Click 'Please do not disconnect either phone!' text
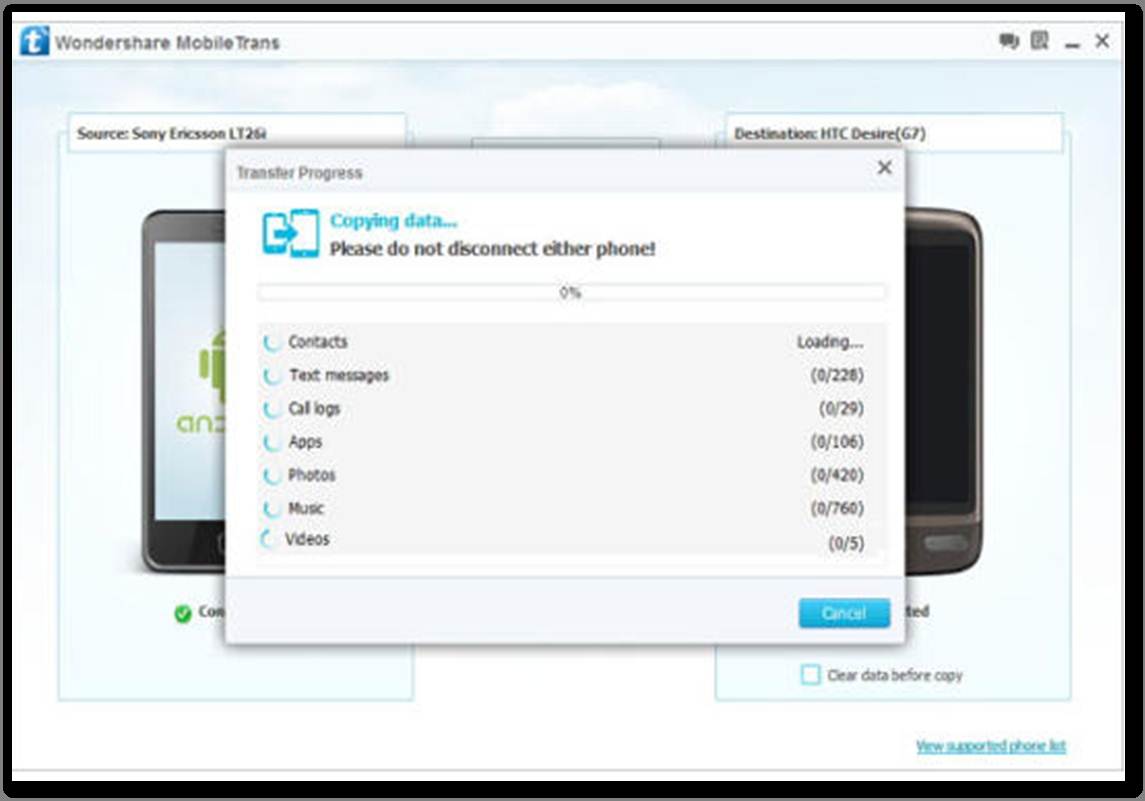The height and width of the screenshot is (801, 1145). coord(493,249)
